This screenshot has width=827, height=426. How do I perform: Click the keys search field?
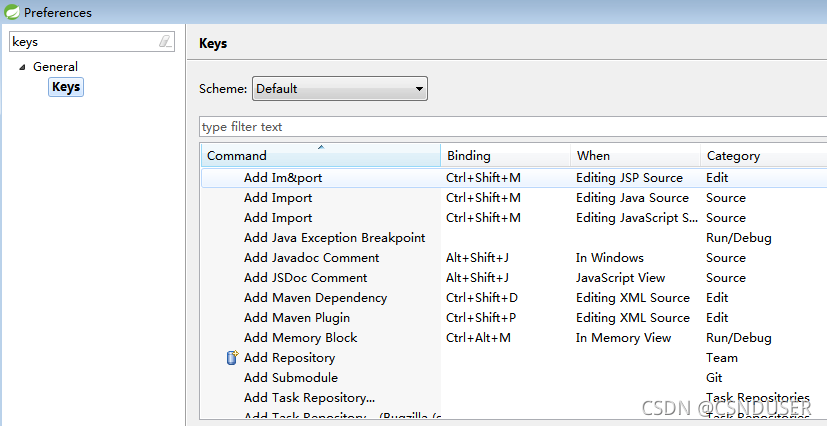pyautogui.click(x=92, y=42)
